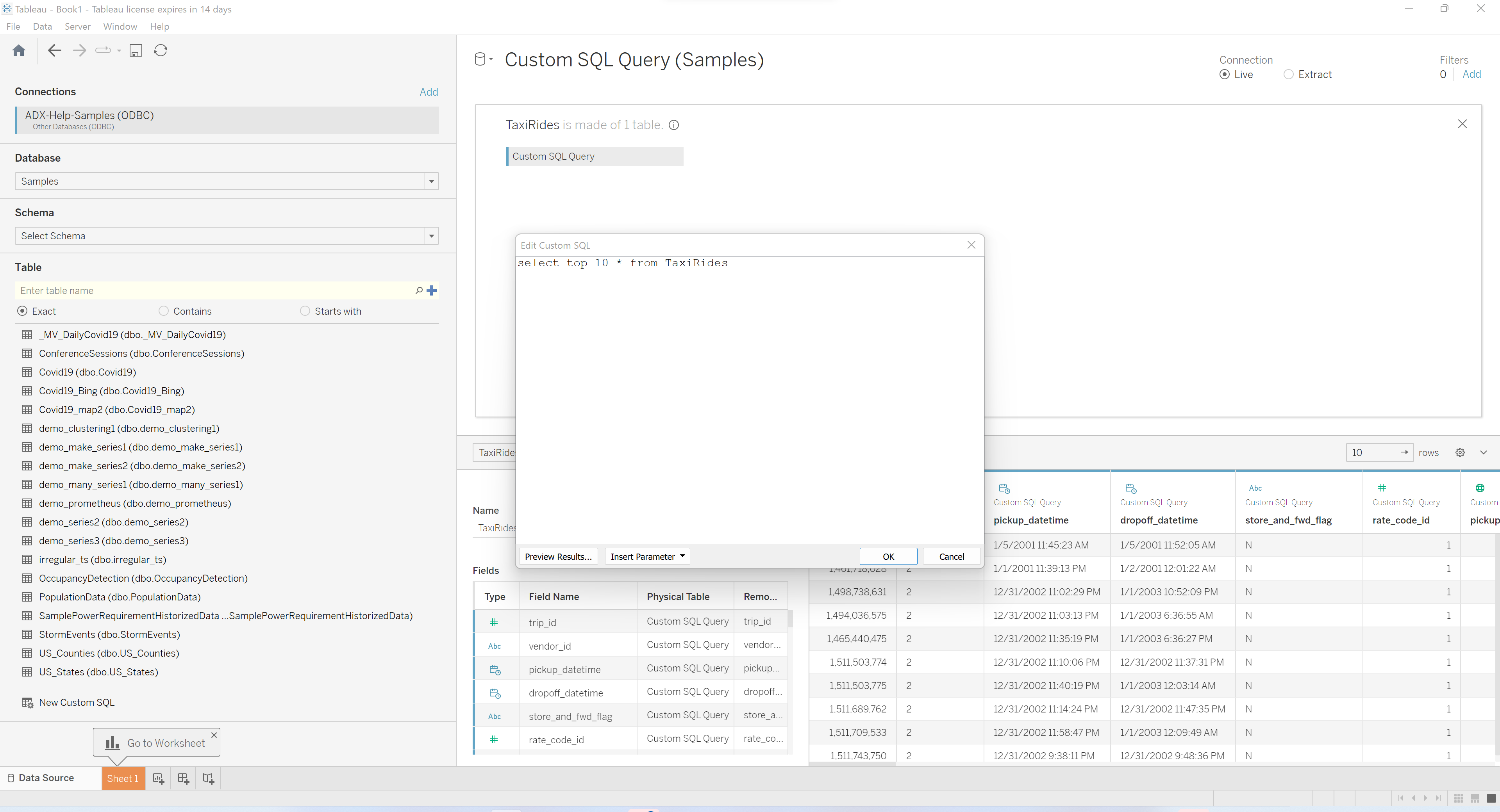This screenshot has height=812, width=1500.
Task: Open the File menu
Action: [x=13, y=26]
